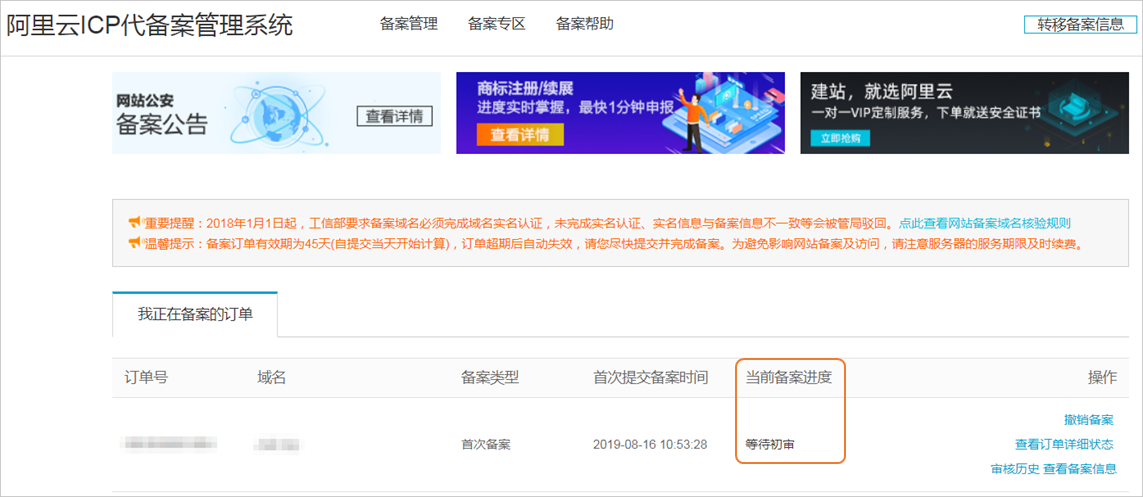Click the 撤销备案 link

click(1088, 420)
